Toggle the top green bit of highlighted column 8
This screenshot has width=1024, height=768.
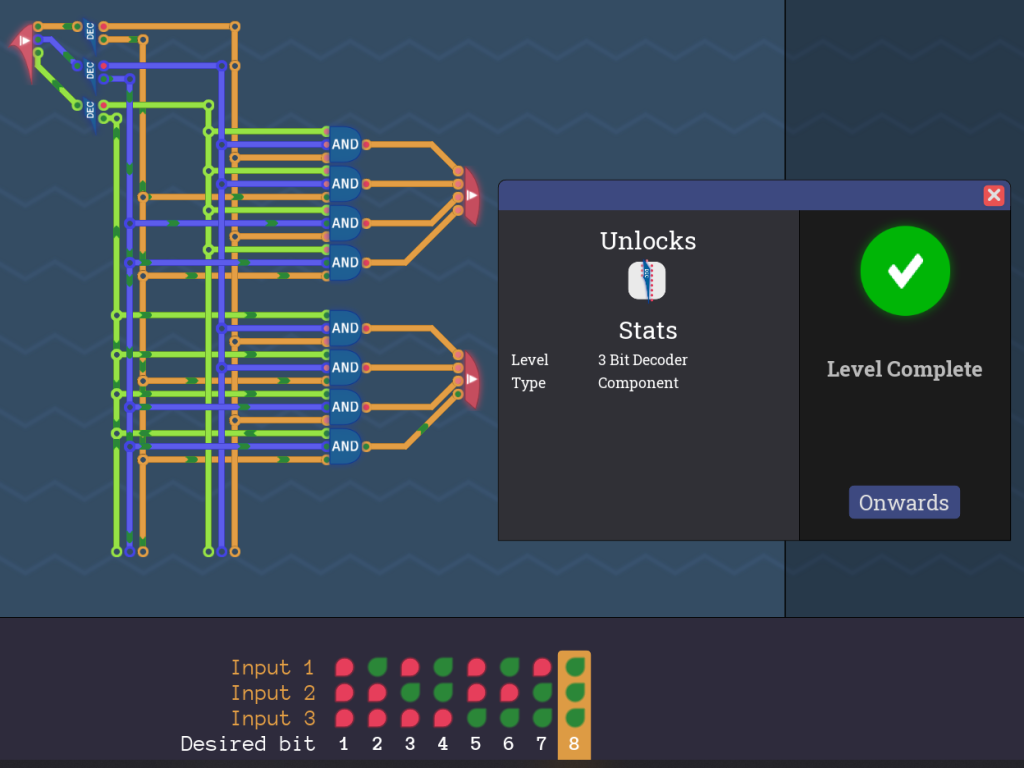pyautogui.click(x=574, y=667)
